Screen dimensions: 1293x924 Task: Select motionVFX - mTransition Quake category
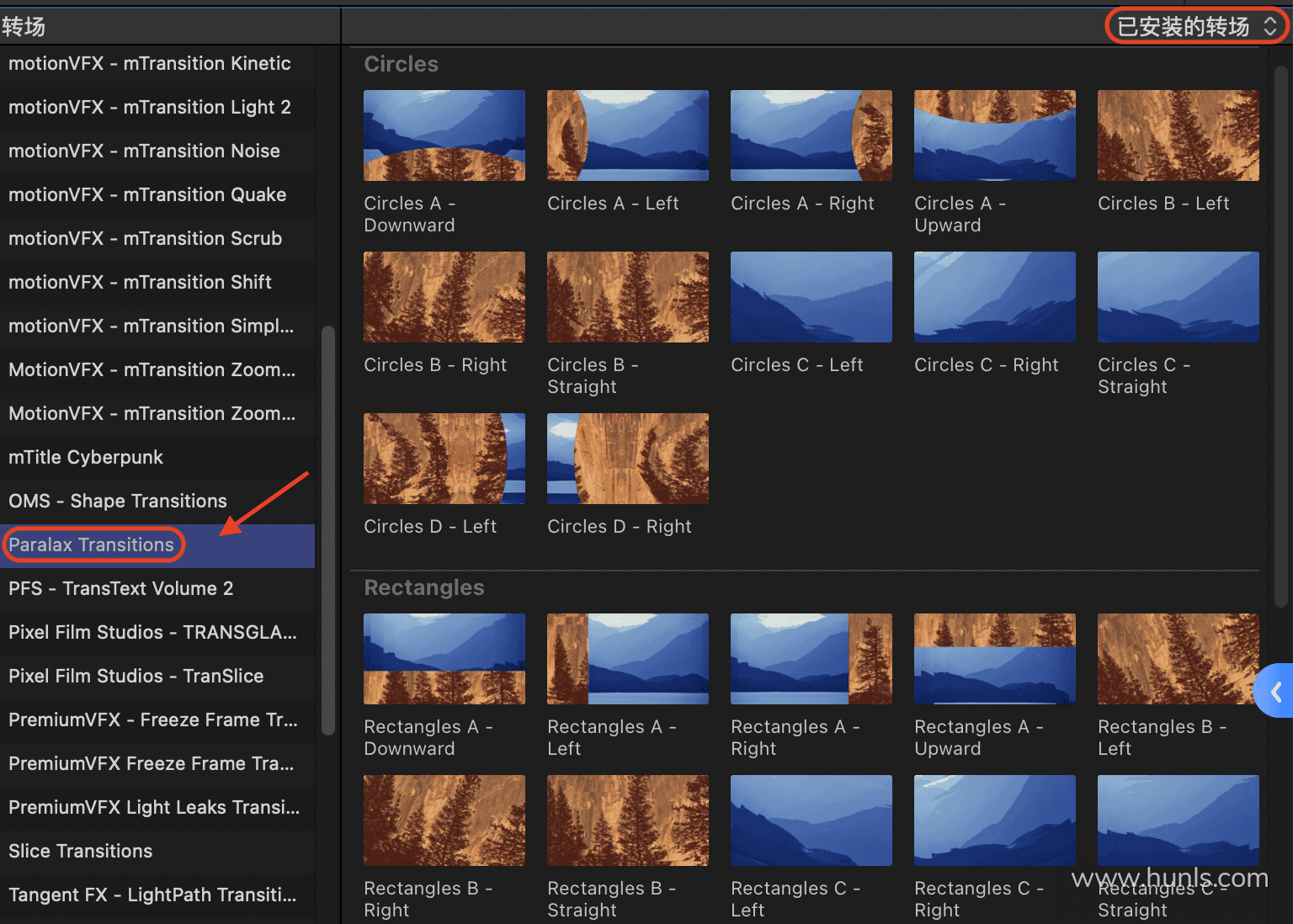147,195
